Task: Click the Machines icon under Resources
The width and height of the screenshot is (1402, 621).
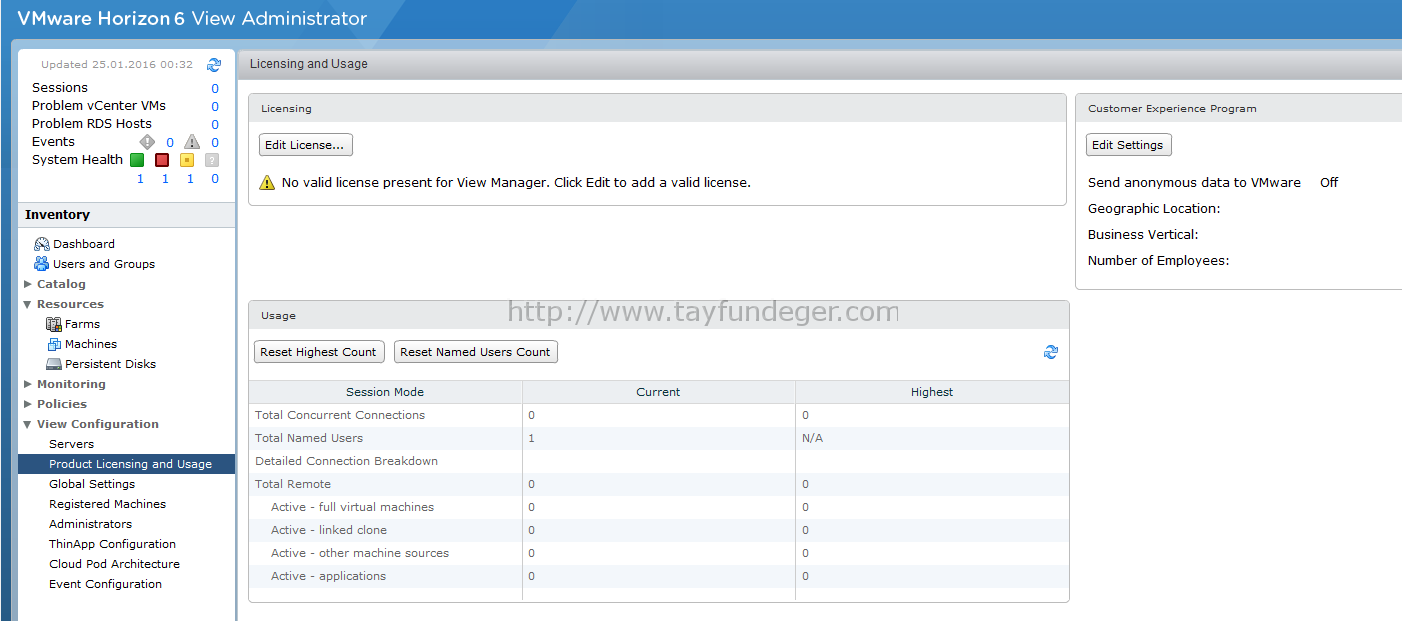Action: point(54,344)
